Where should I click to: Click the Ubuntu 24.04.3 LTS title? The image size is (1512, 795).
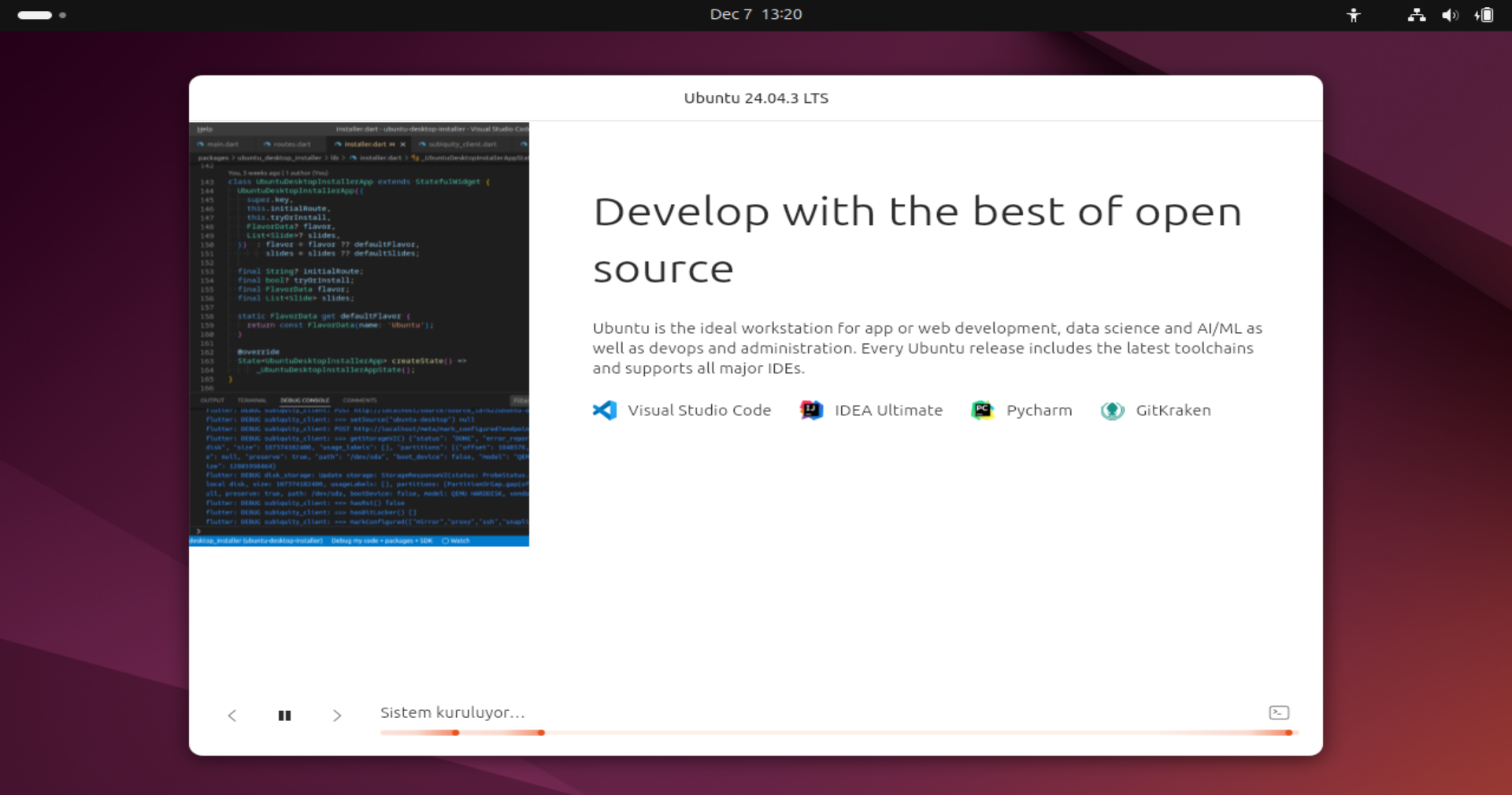[755, 98]
